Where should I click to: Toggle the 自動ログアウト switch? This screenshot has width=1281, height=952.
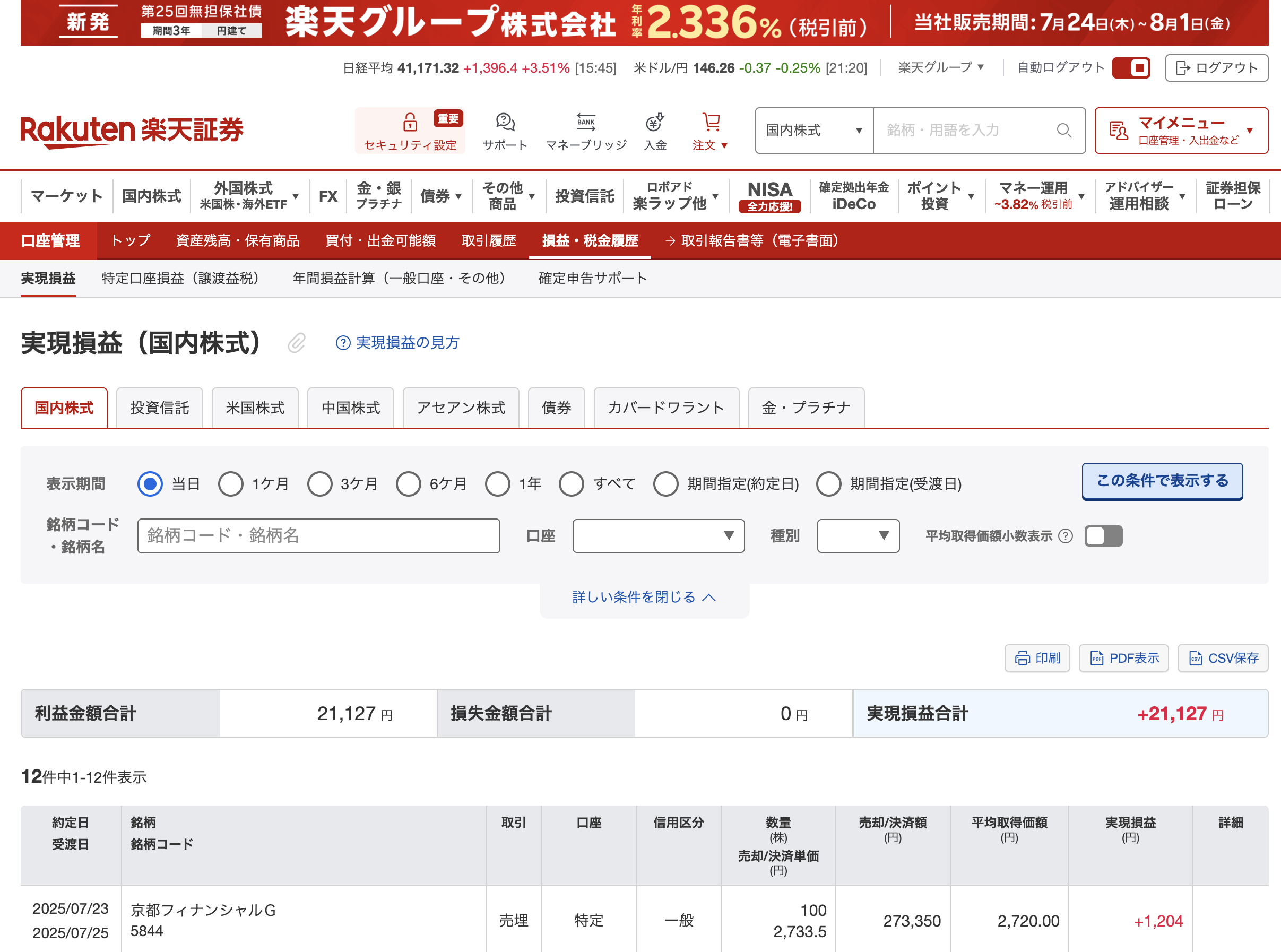pos(1131,68)
